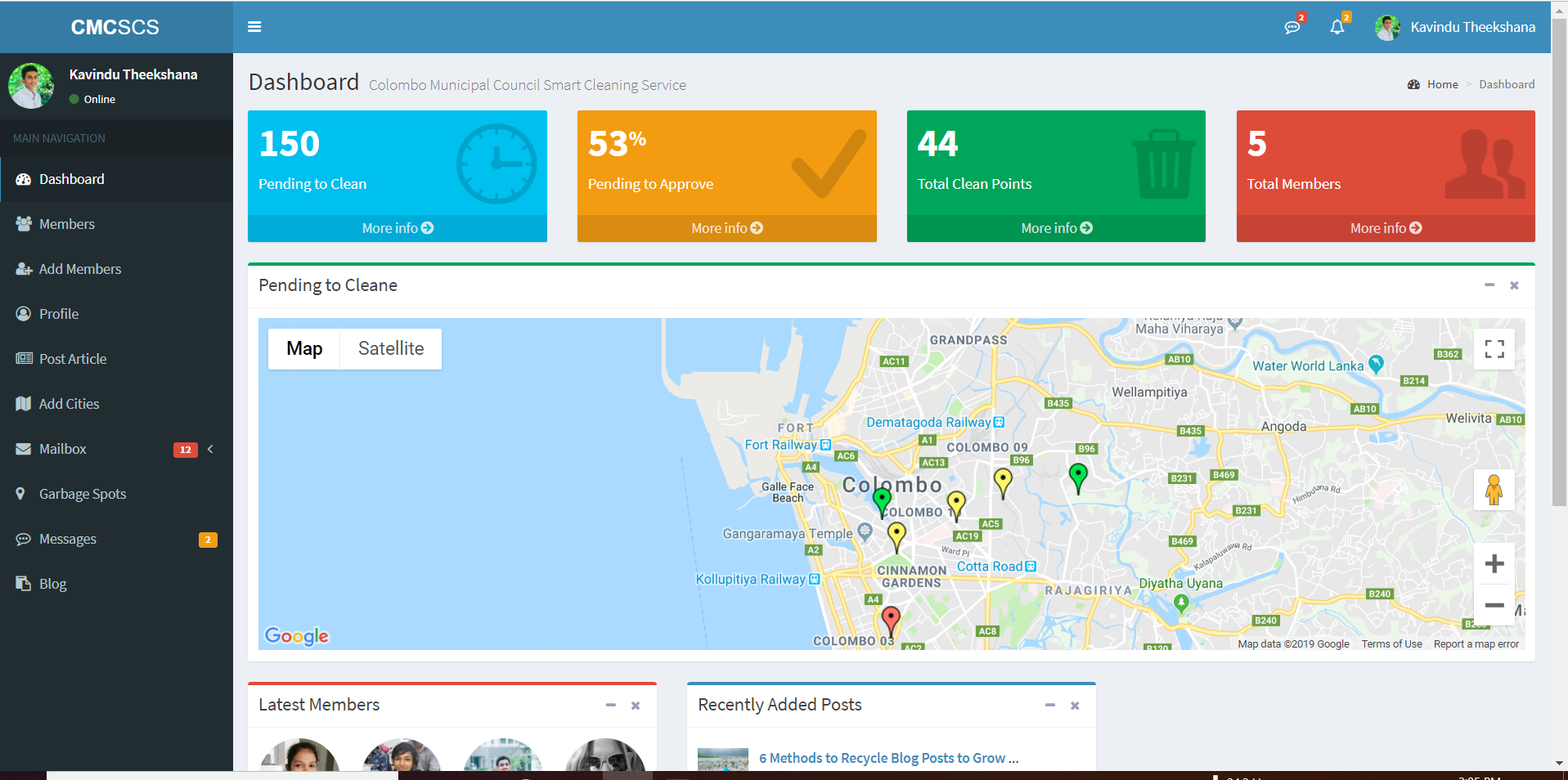Open Garbage Spots page
The height and width of the screenshot is (780, 1568).
point(116,494)
